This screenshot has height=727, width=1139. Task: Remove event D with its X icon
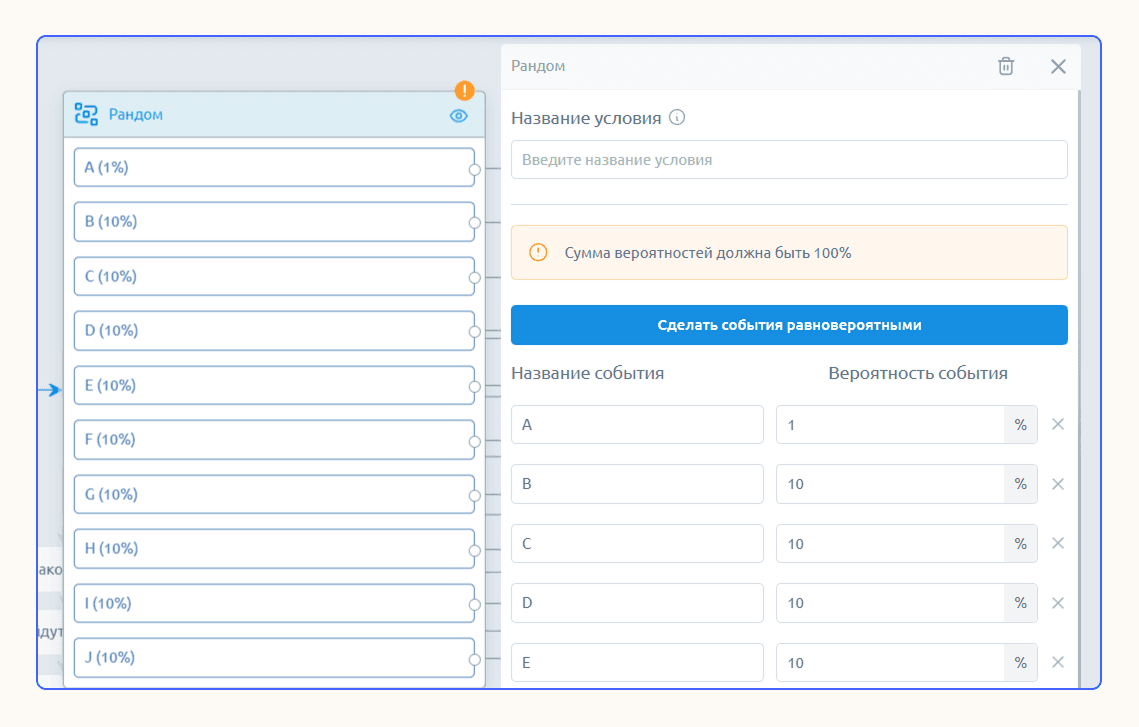pos(1058,603)
